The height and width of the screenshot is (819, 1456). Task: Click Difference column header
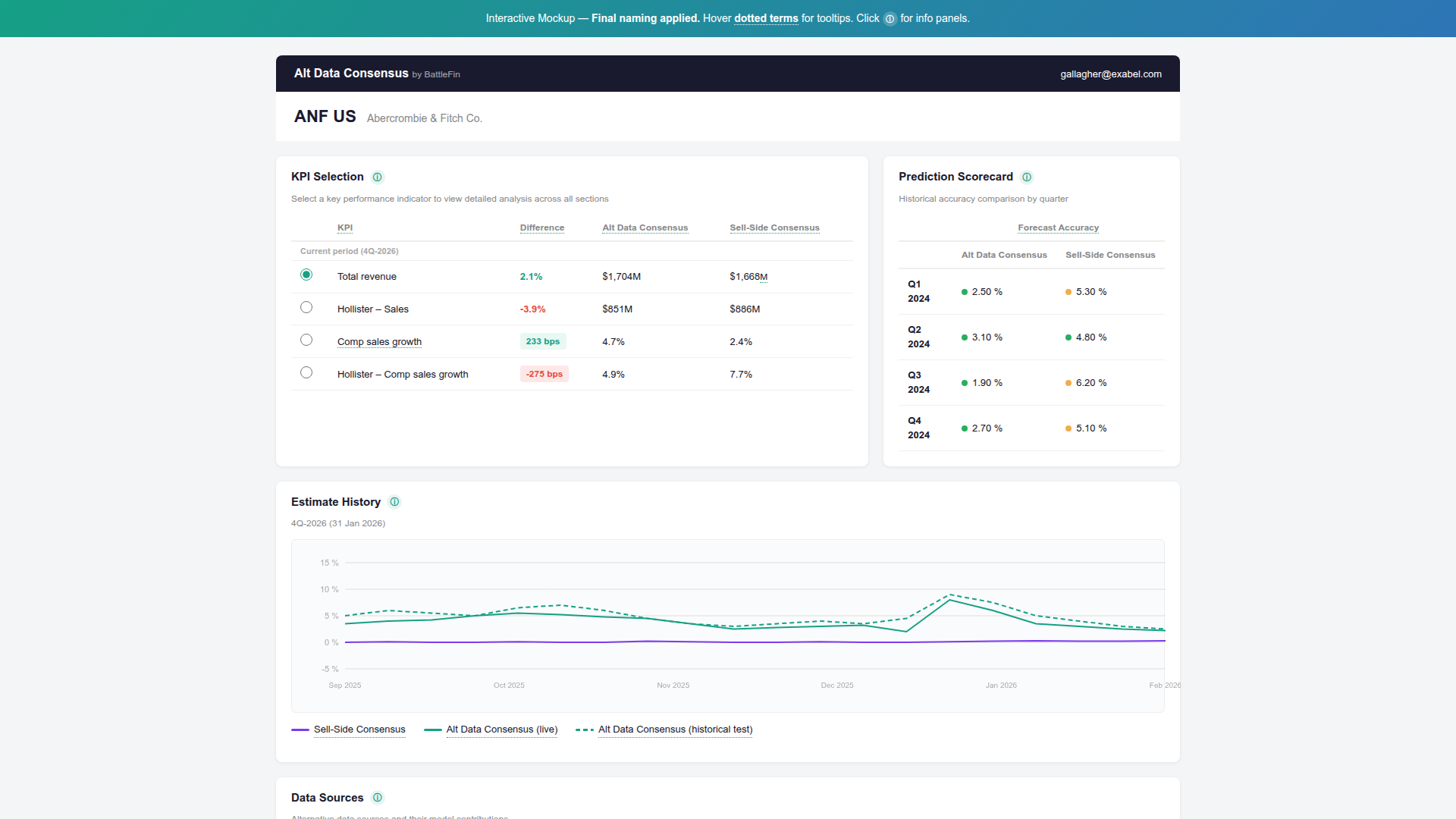click(542, 227)
